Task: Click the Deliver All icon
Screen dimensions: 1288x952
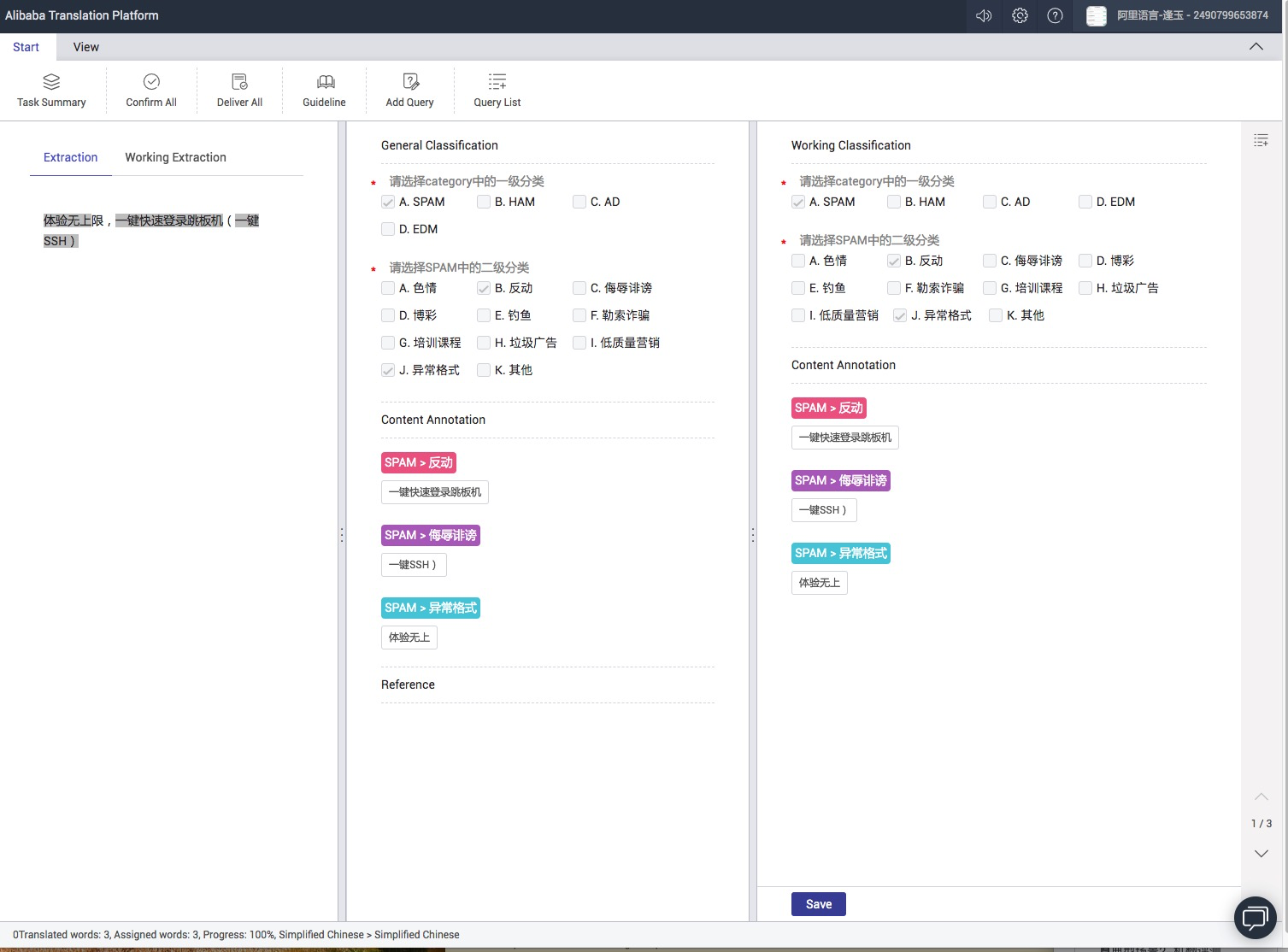Action: tap(239, 82)
